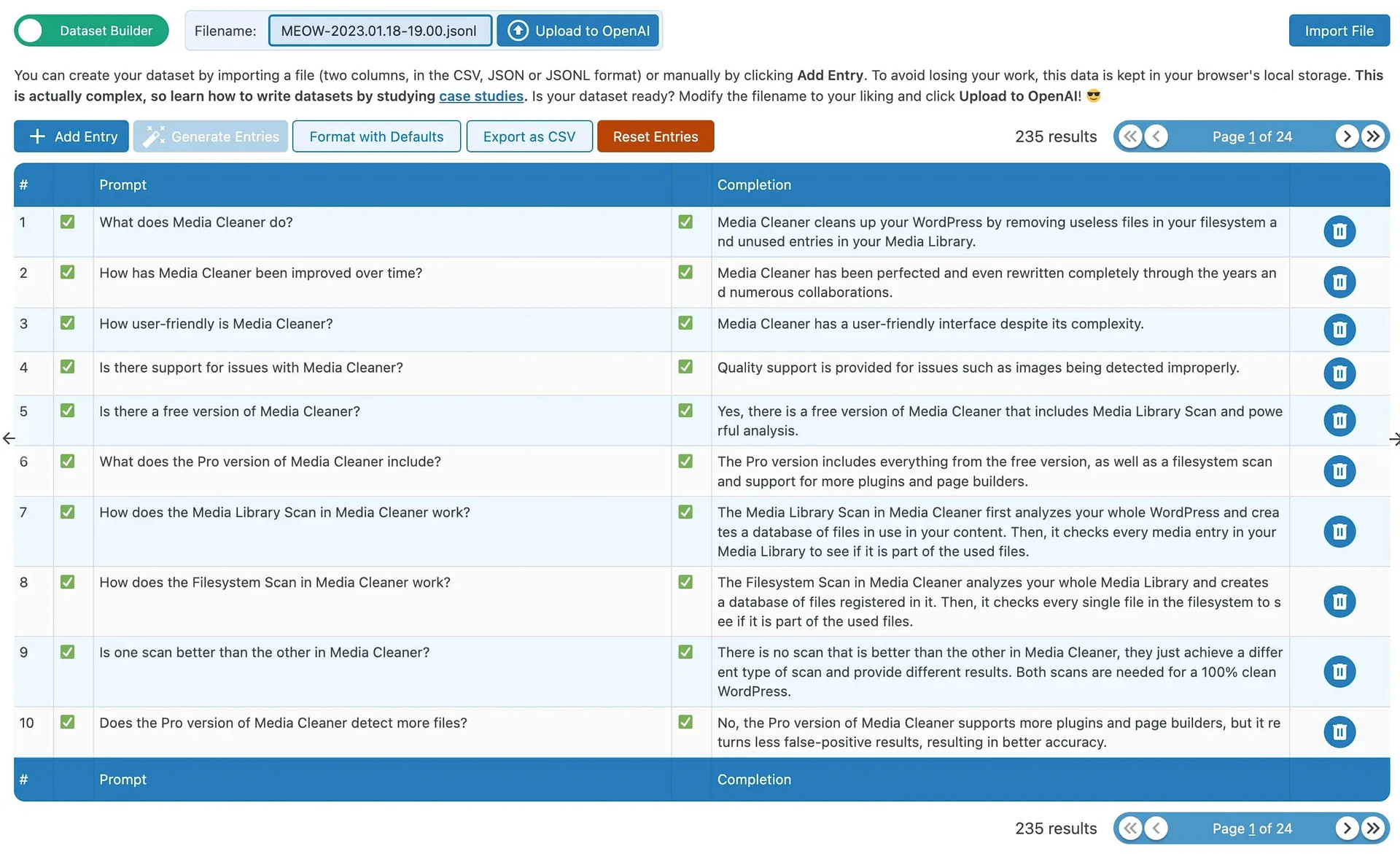Click the Prompt column header
Image resolution: width=1400 pixels, height=854 pixels.
click(123, 184)
